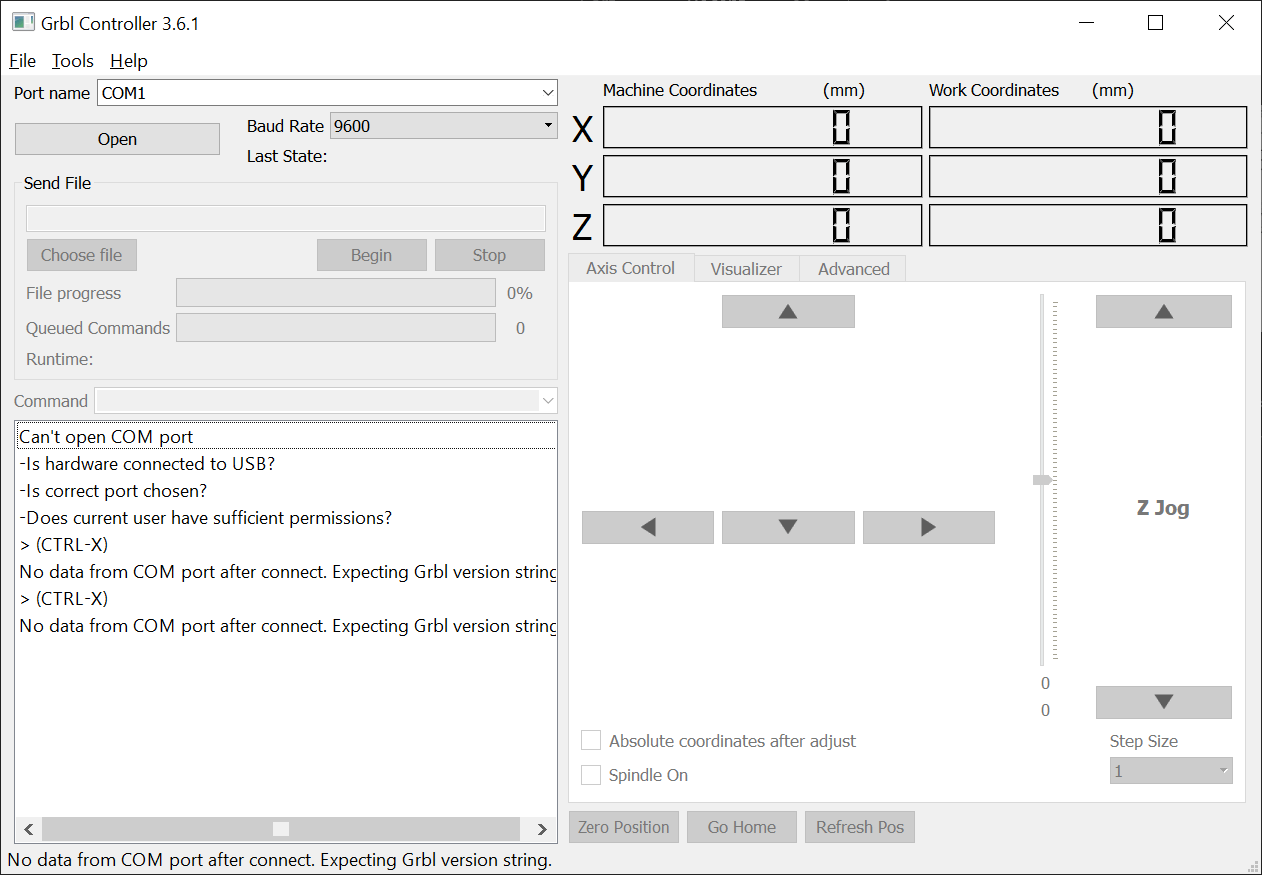Click the Go Home button
Viewport: 1262px width, 875px height.
pyautogui.click(x=741, y=827)
